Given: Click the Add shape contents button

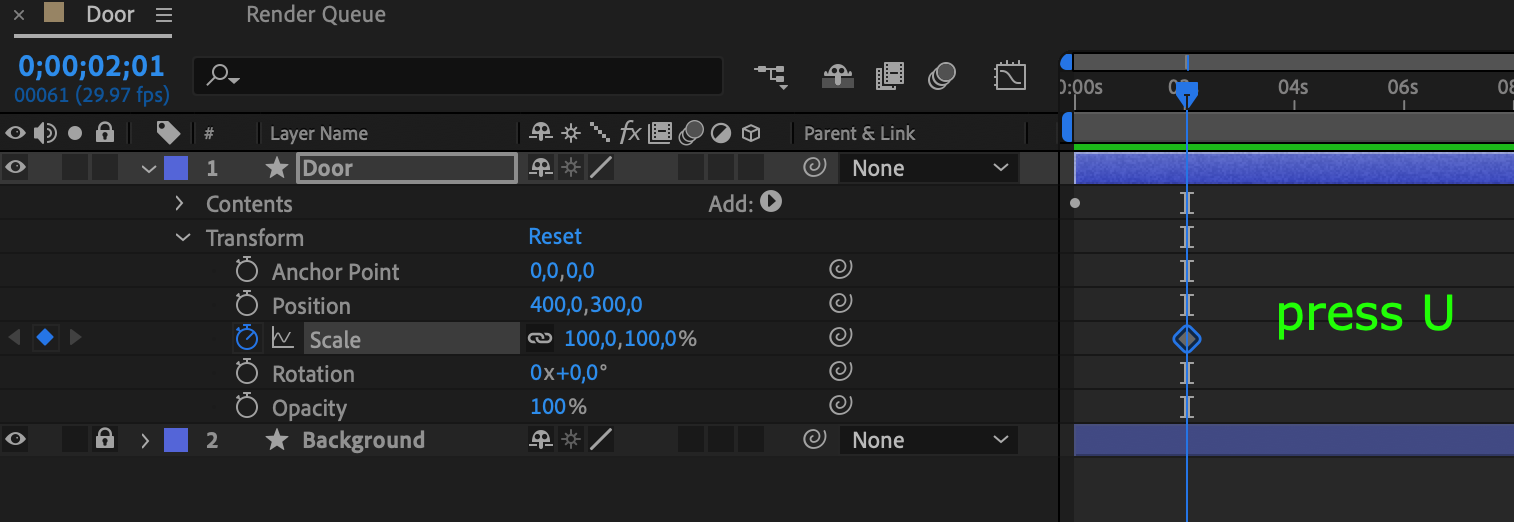Looking at the screenshot, I should click(771, 202).
